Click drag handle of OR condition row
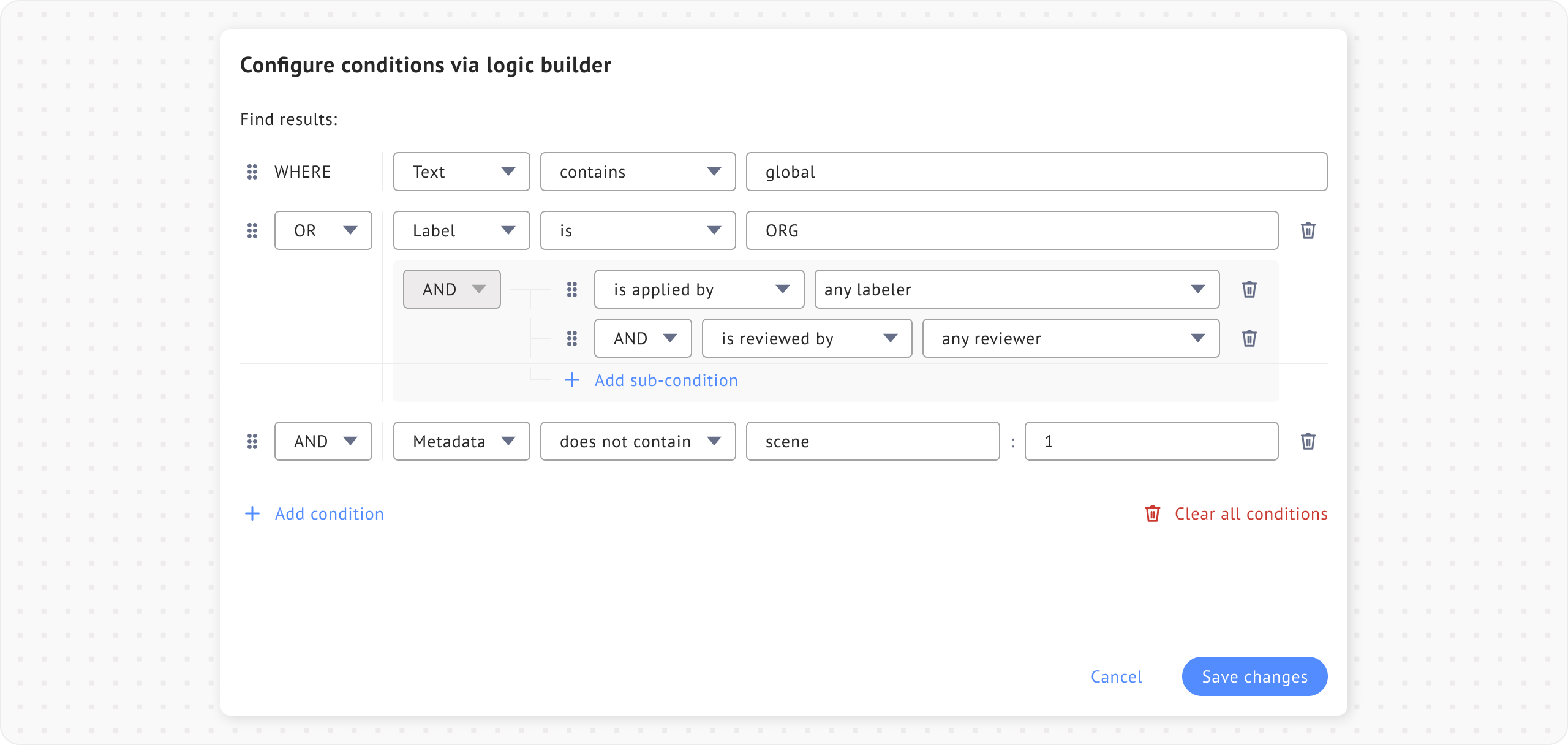 tap(252, 230)
